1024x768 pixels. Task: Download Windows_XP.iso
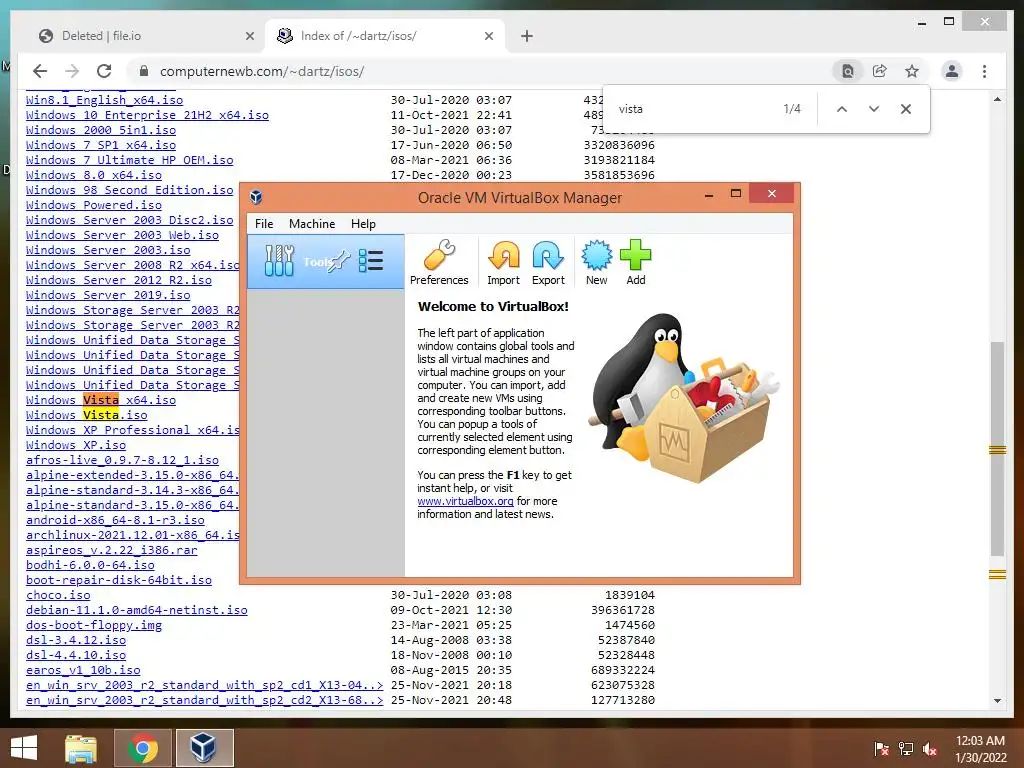pyautogui.click(x=76, y=445)
